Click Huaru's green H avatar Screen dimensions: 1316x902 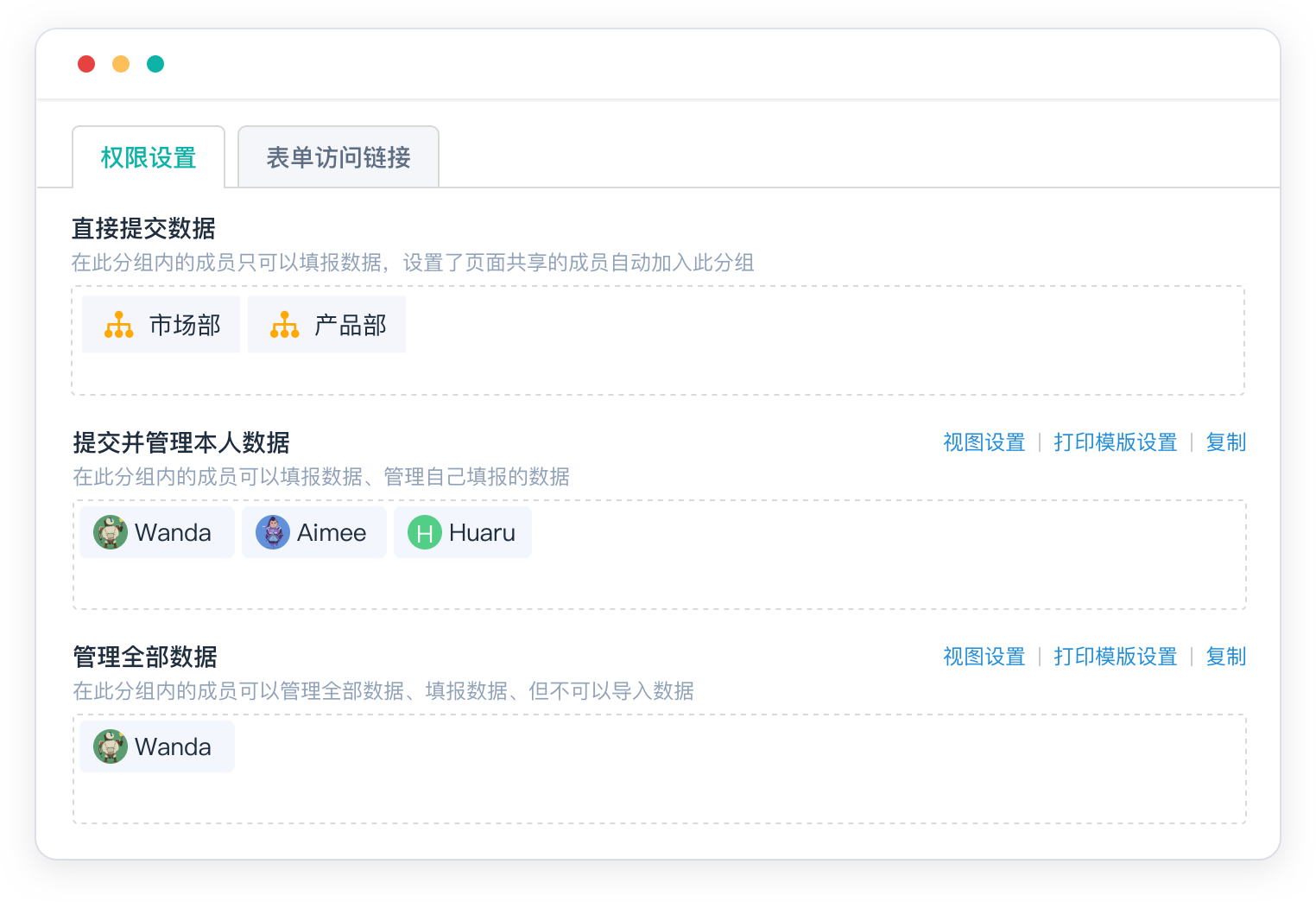[x=425, y=532]
